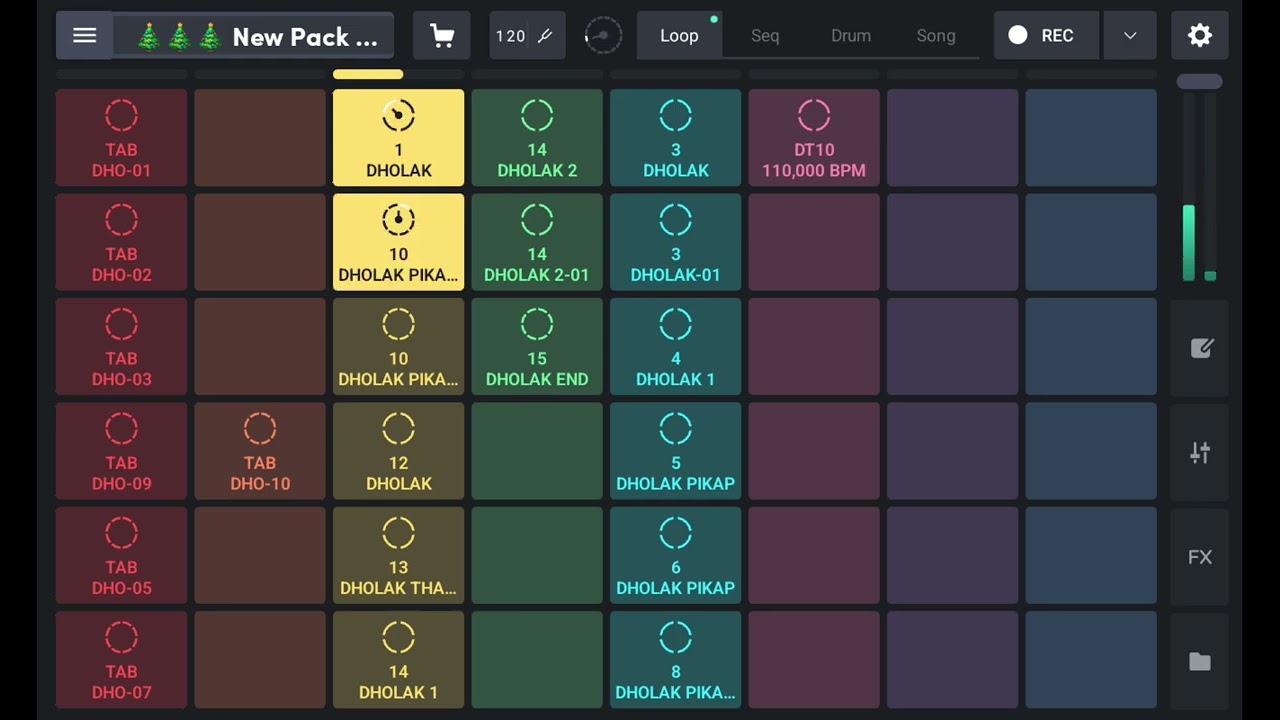Launch the 12 DHOLAK pad
Screen dimensions: 1280x720
coord(398,451)
